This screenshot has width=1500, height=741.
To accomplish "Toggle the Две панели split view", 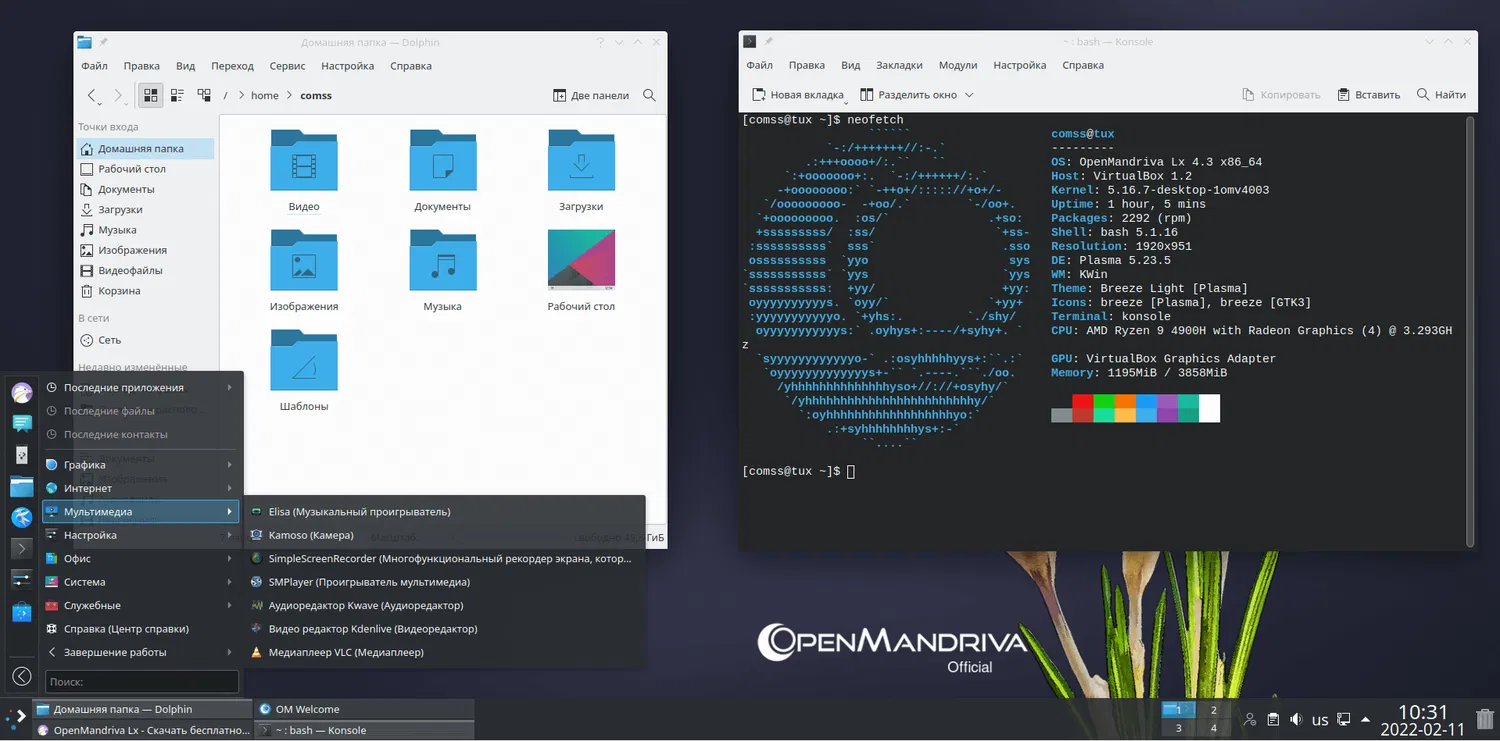I will point(591,96).
